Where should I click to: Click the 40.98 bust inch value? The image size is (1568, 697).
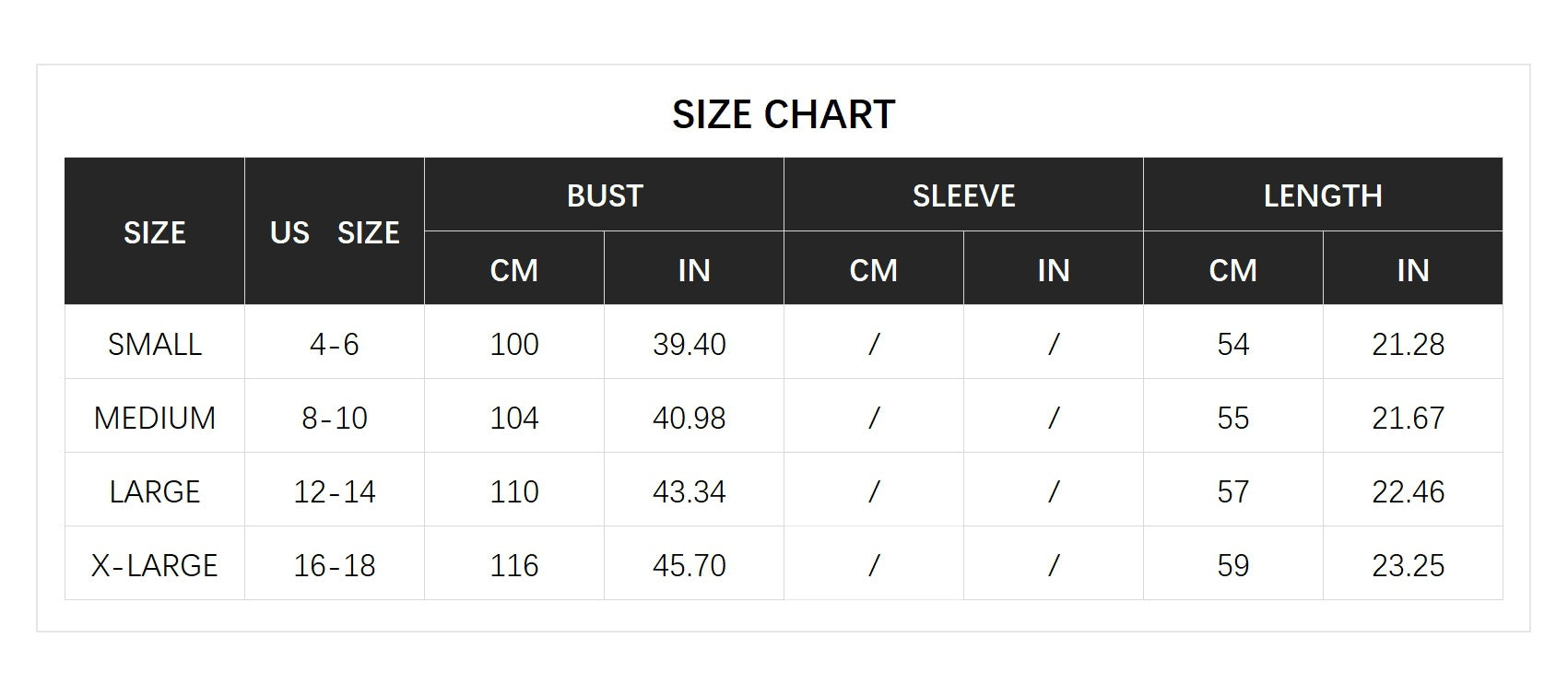tap(690, 418)
